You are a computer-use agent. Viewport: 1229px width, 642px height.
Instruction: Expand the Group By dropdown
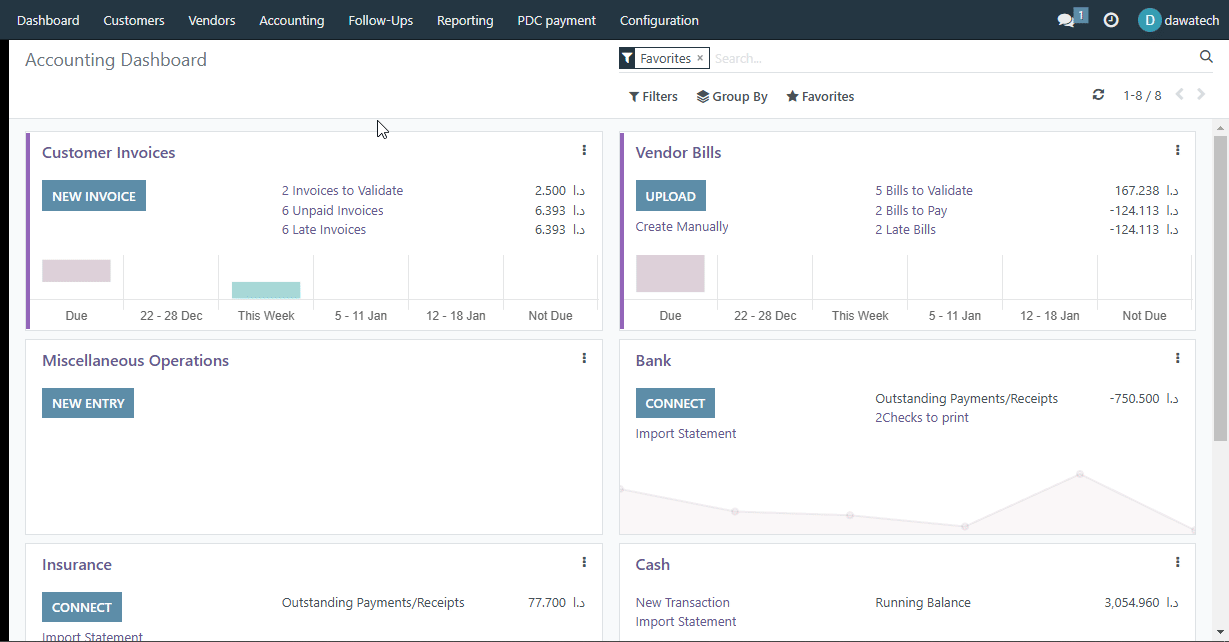click(x=732, y=97)
